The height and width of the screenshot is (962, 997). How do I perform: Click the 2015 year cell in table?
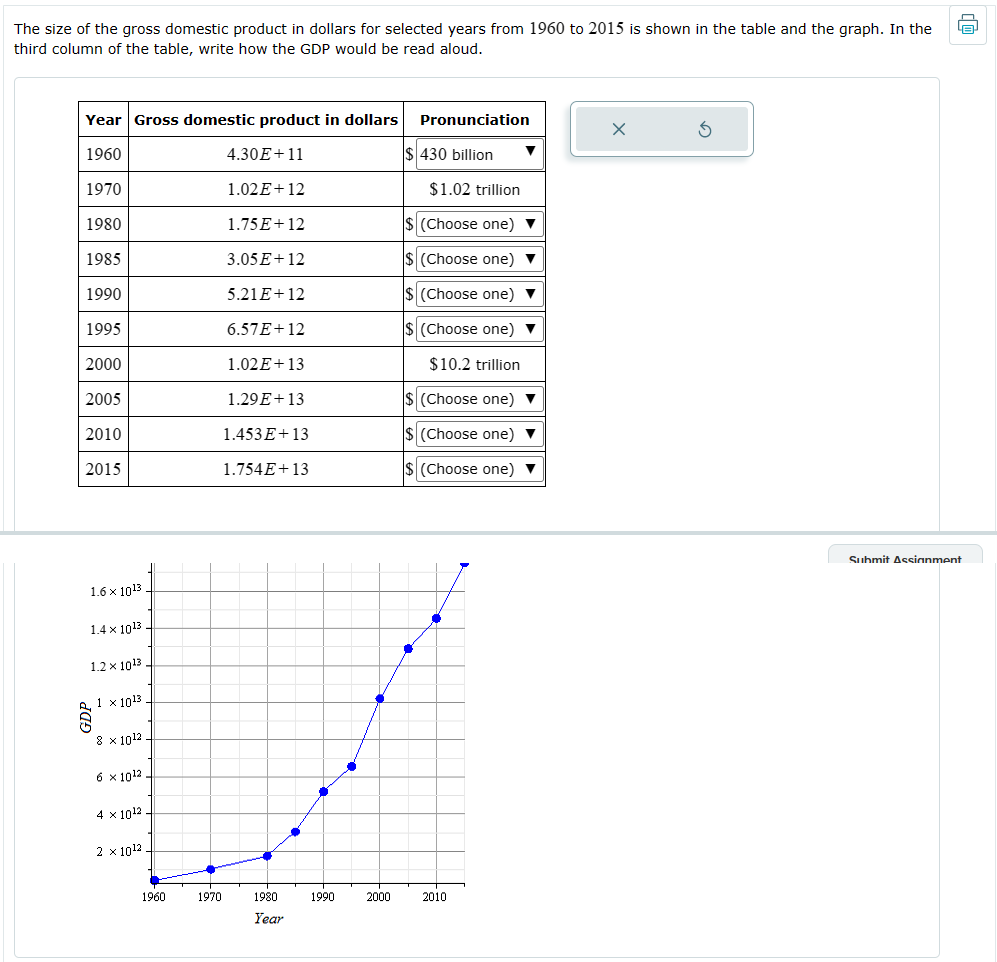pyautogui.click(x=103, y=469)
